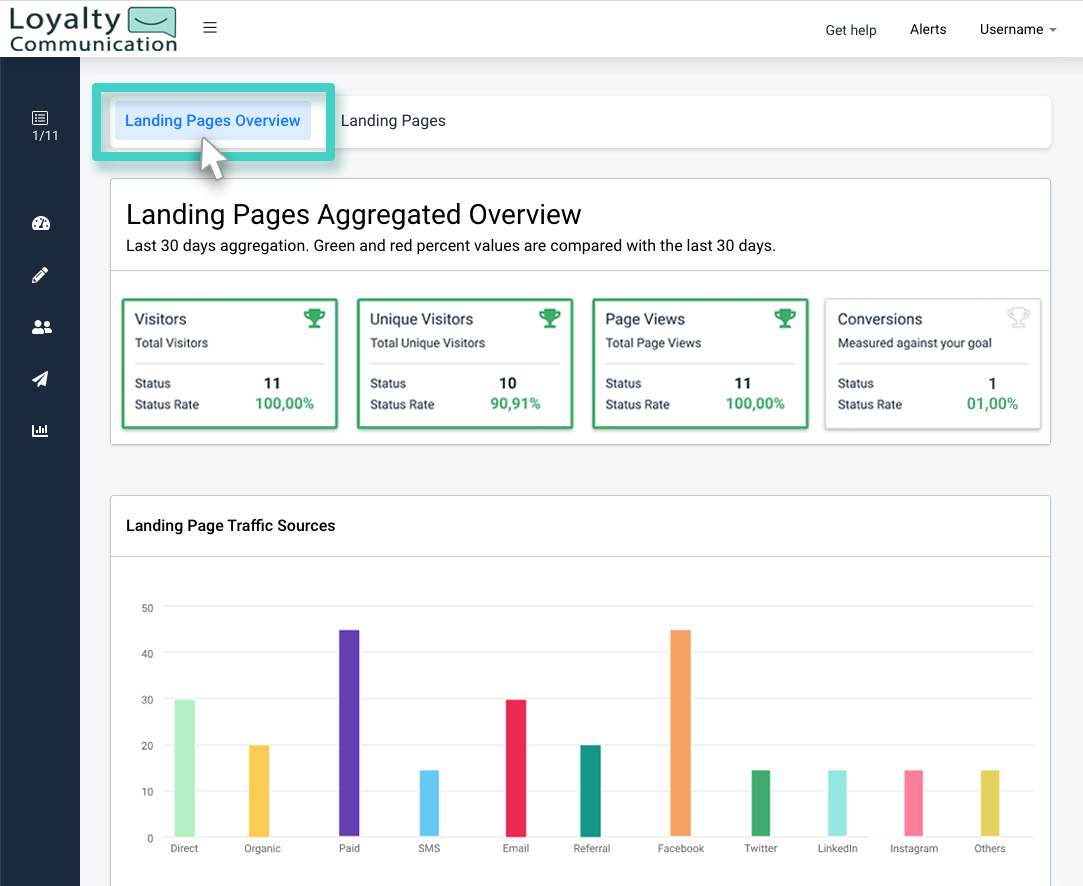Open the contacts people icon in sidebar

click(x=40, y=327)
